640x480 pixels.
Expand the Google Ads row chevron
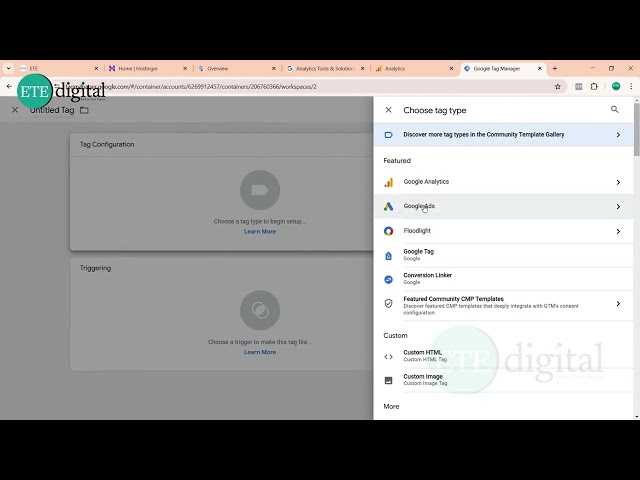(x=618, y=207)
